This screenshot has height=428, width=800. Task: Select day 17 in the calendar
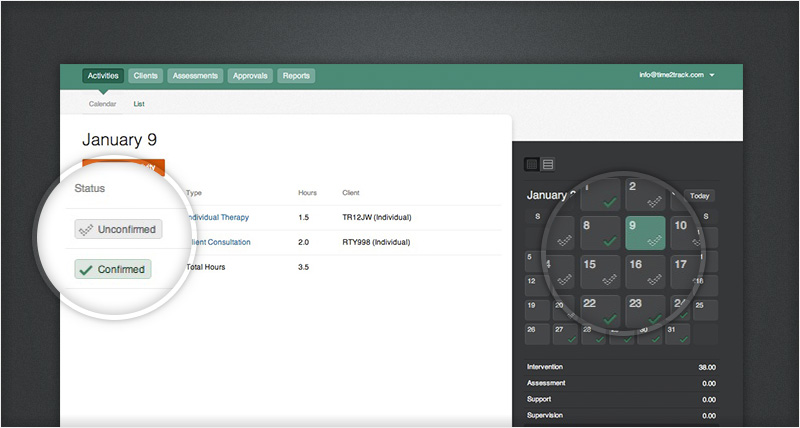tap(685, 272)
